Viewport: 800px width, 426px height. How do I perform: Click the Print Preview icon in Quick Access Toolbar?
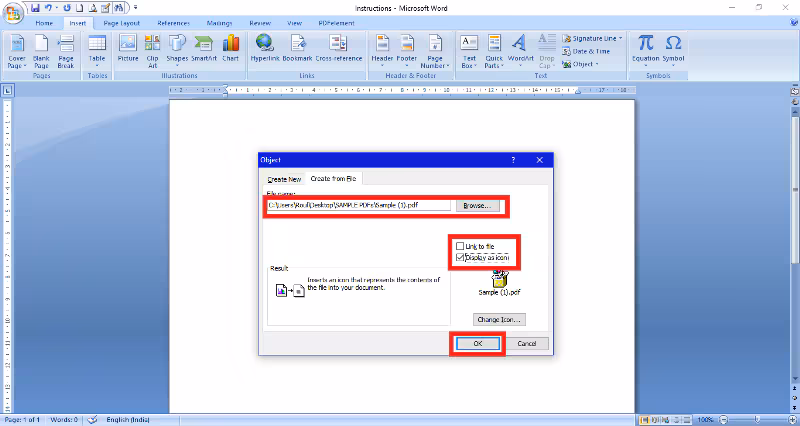[x=93, y=8]
